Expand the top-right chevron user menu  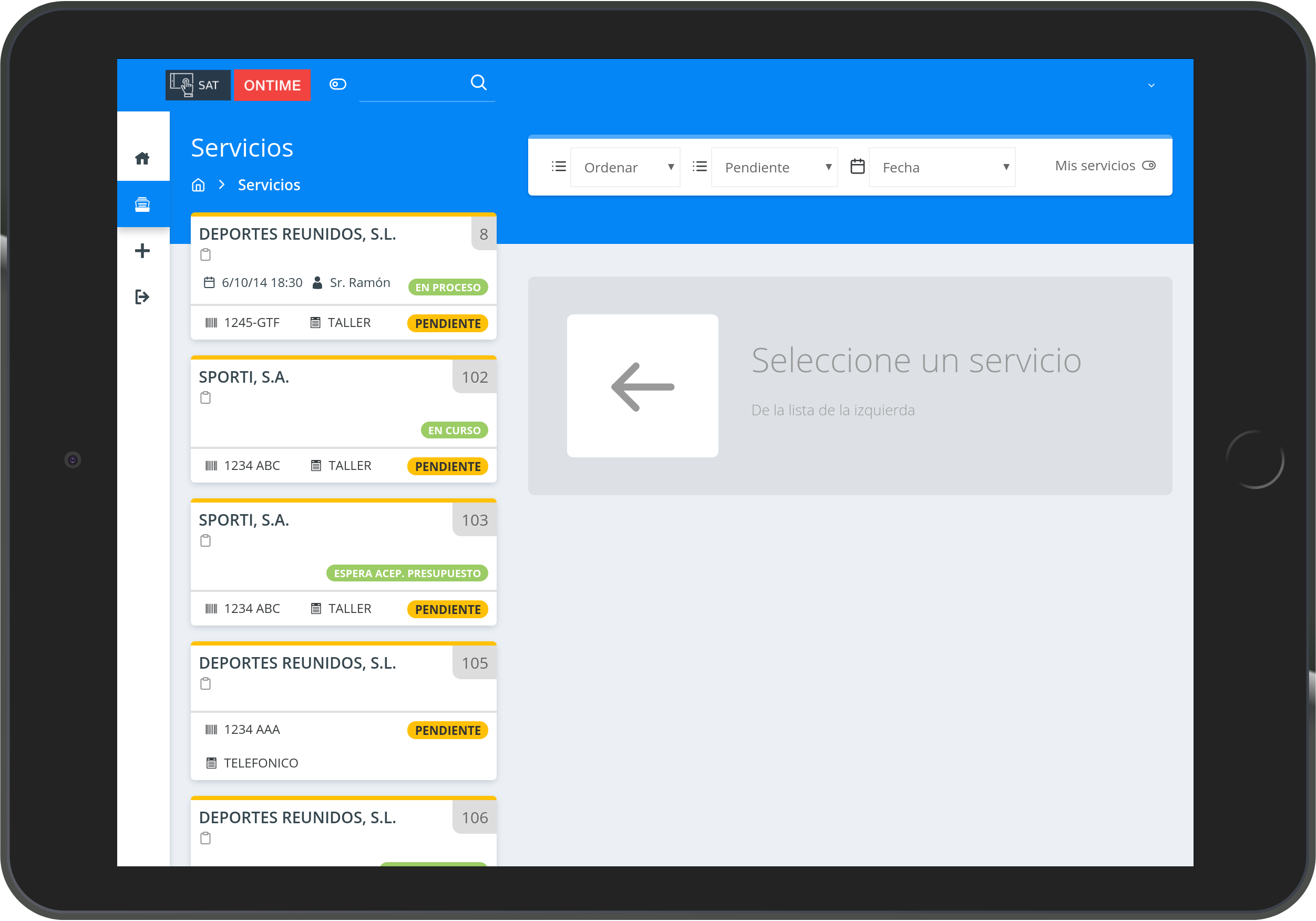1151,86
